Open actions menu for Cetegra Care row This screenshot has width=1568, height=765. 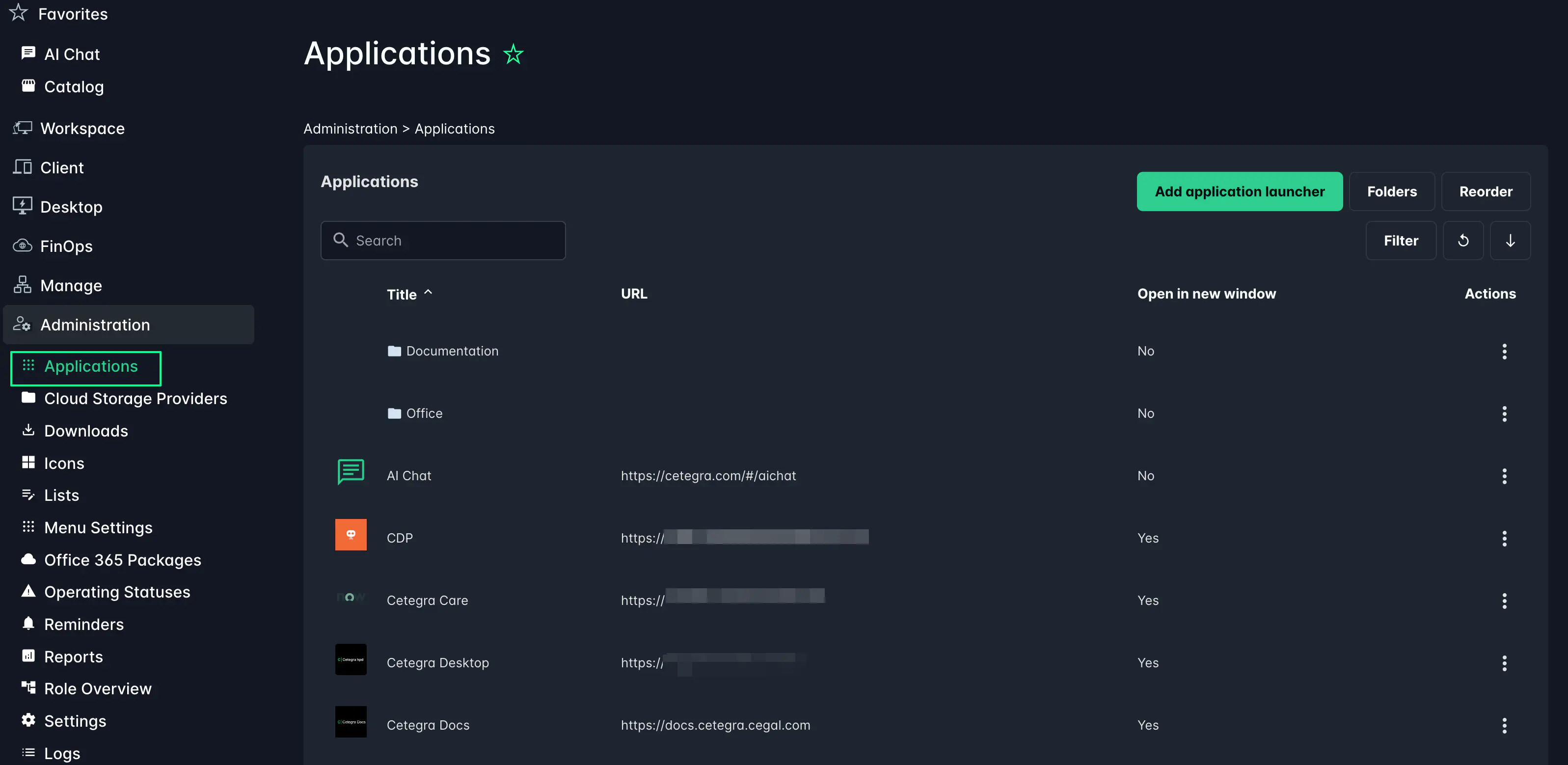1504,601
